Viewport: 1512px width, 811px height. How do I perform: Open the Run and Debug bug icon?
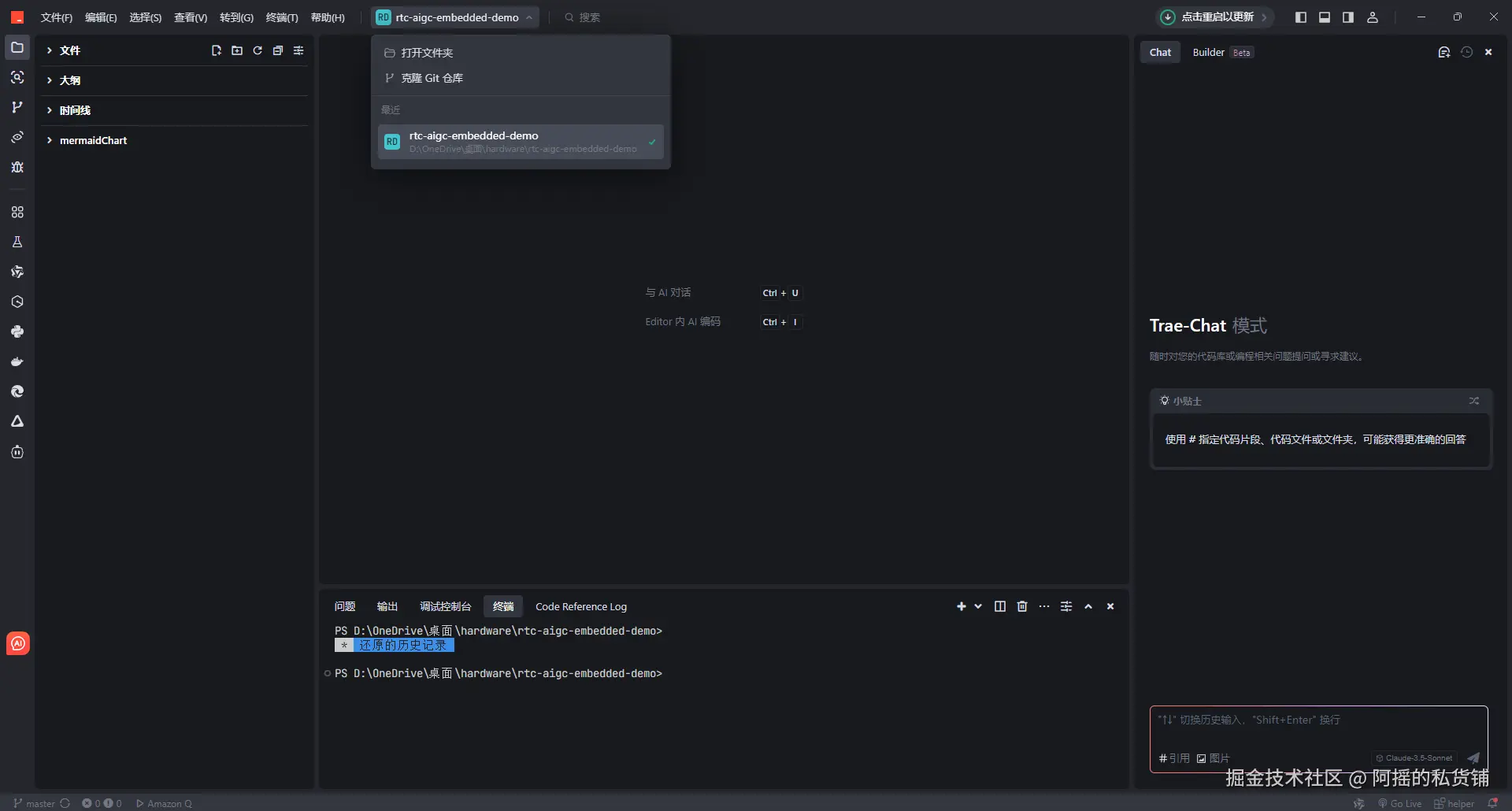(x=17, y=167)
